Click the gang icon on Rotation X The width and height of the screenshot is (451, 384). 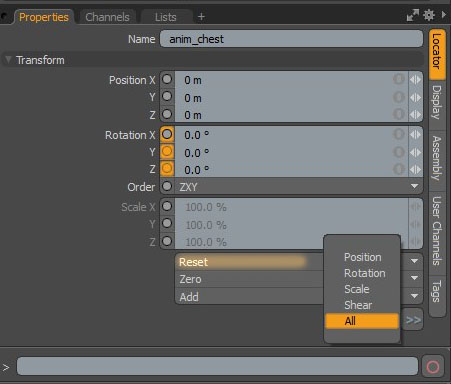click(x=399, y=134)
